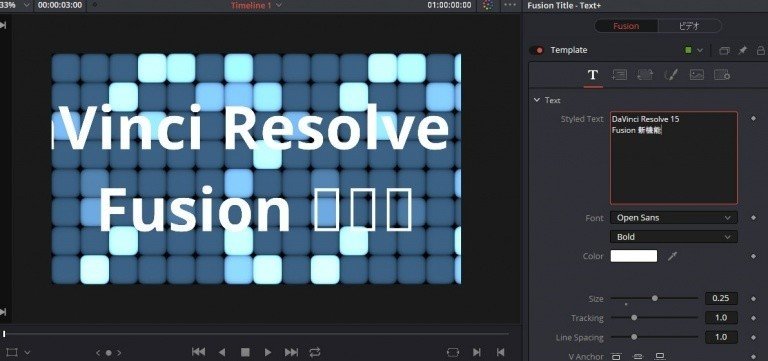Open the white Color swatch
768x361 pixels.
pyautogui.click(x=634, y=256)
